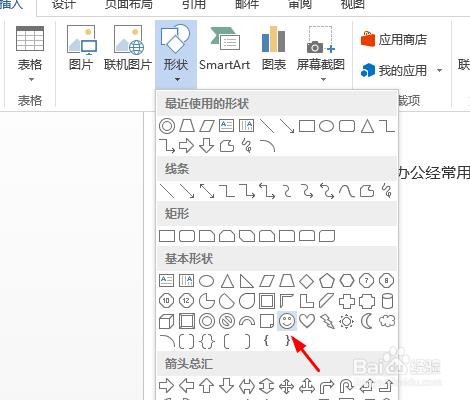Select the donut shape in recently used
Image resolution: width=470 pixels, height=400 pixels.
pos(167,126)
